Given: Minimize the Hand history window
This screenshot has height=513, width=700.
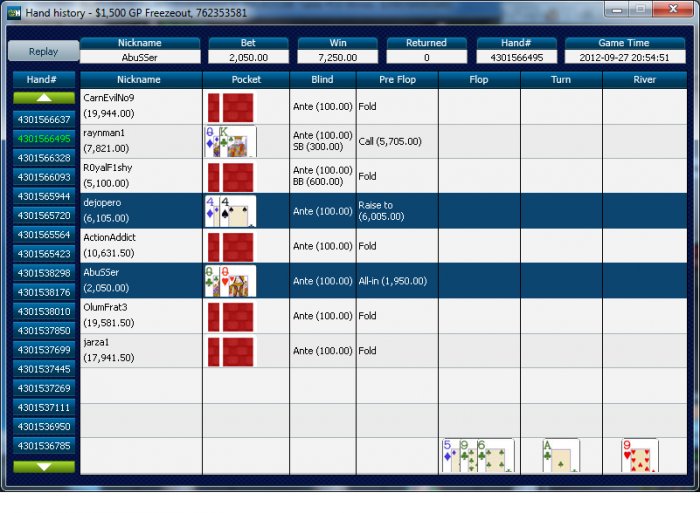Looking at the screenshot, I should 617,9.
